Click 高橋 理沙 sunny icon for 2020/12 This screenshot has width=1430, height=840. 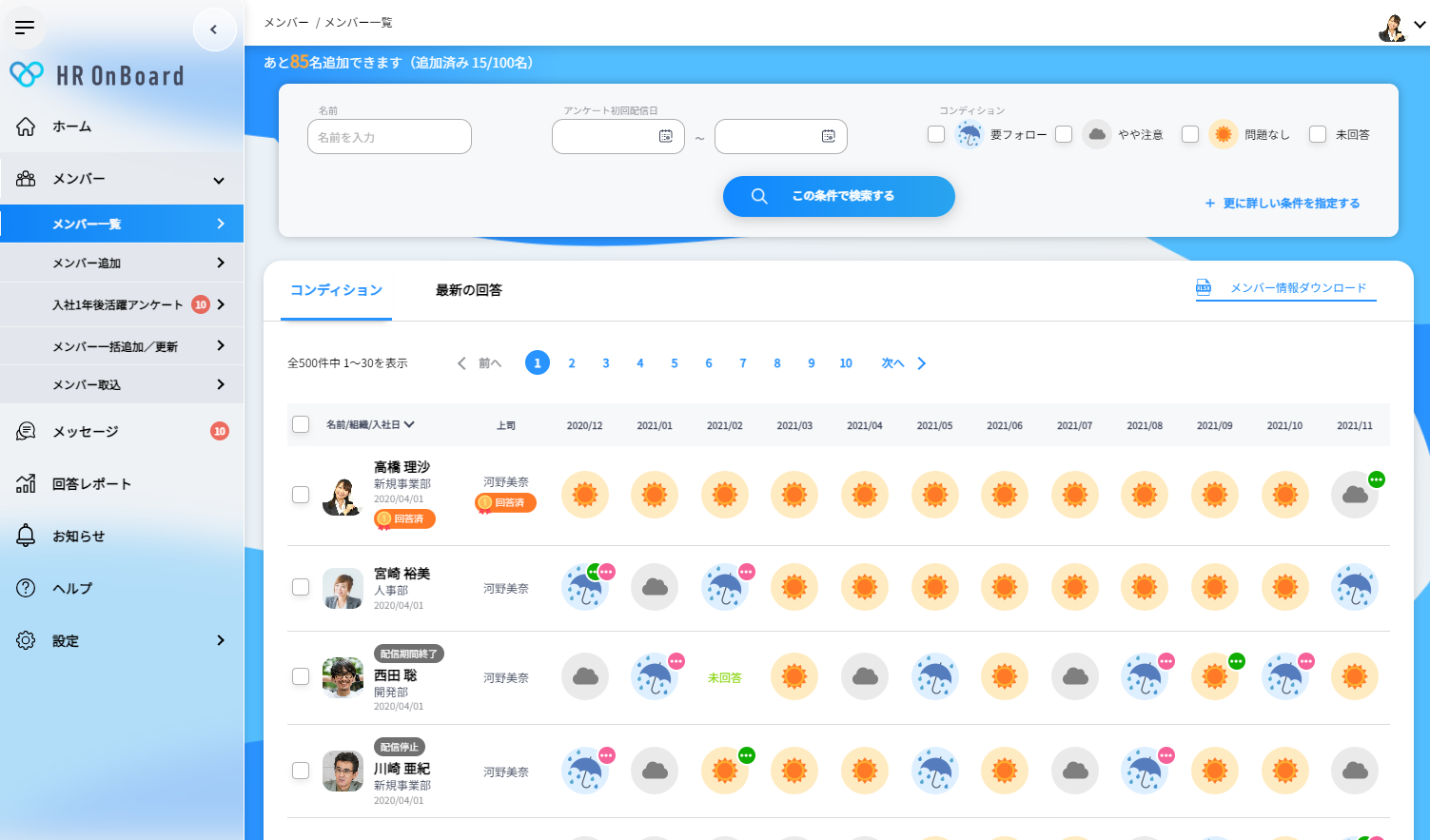pyautogui.click(x=585, y=495)
